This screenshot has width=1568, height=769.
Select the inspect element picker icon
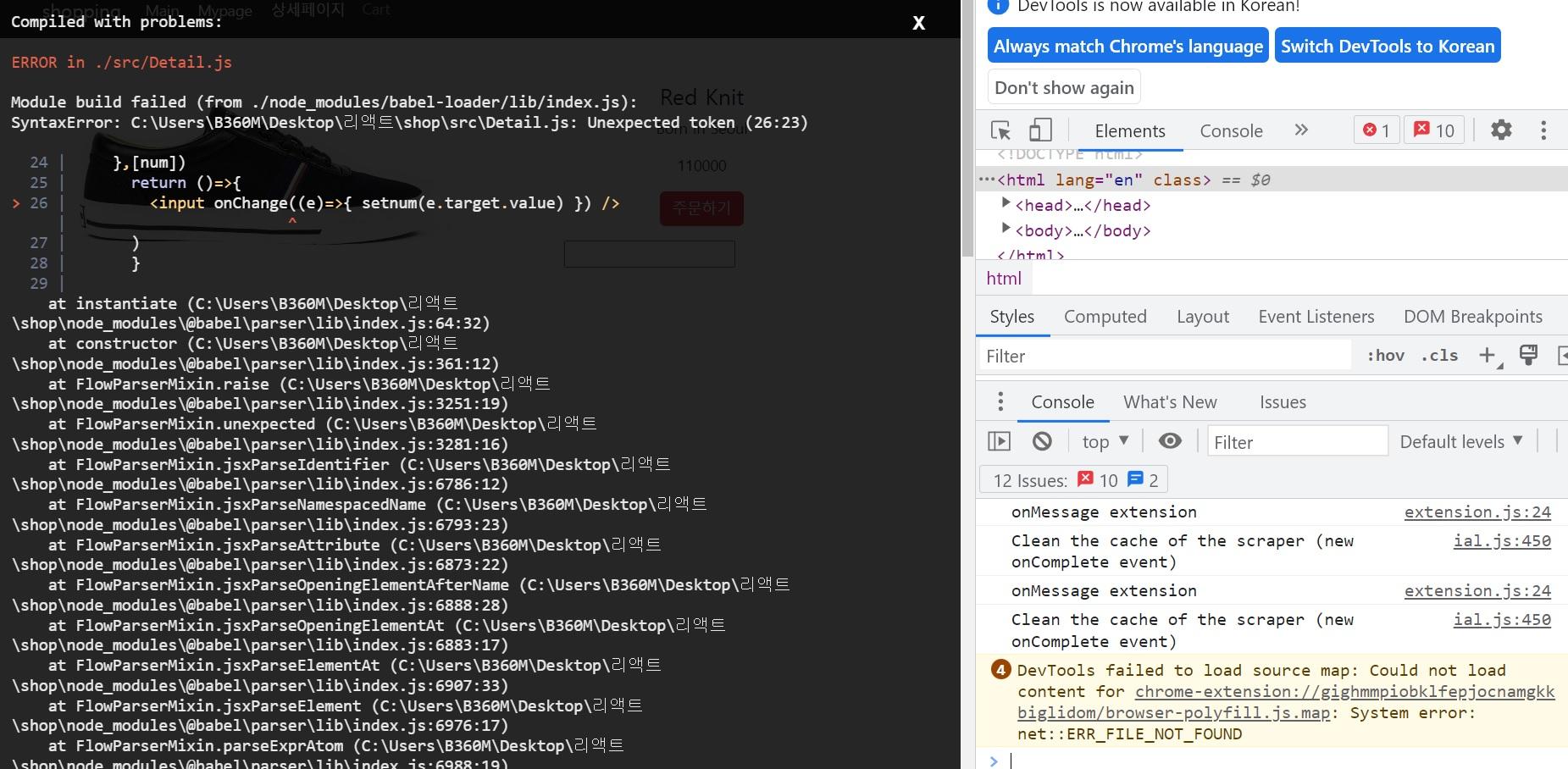click(x=1000, y=130)
